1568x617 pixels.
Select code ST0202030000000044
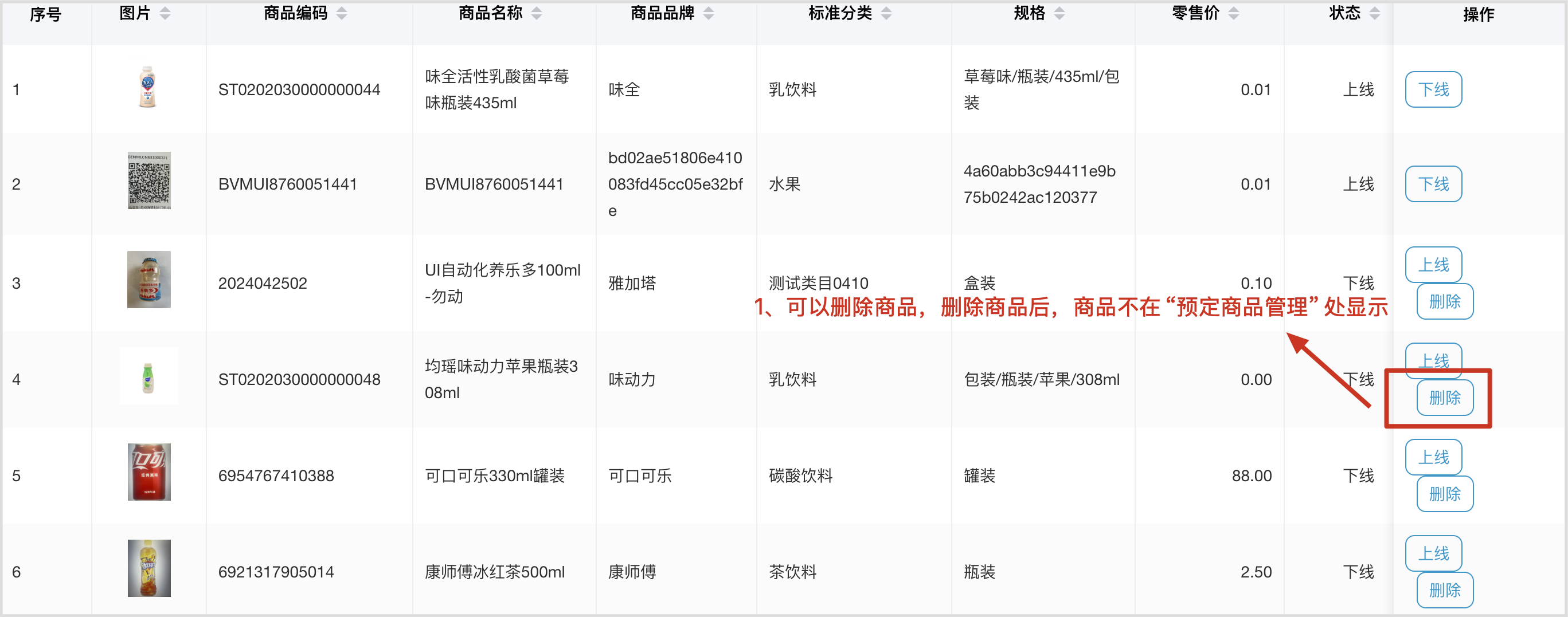click(x=299, y=89)
